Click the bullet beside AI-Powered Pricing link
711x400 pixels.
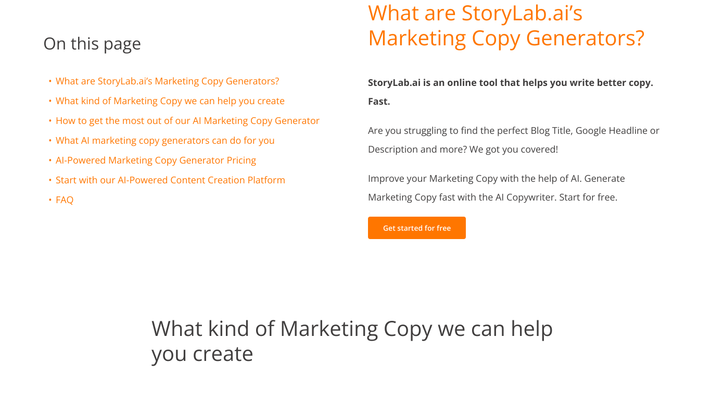50,161
